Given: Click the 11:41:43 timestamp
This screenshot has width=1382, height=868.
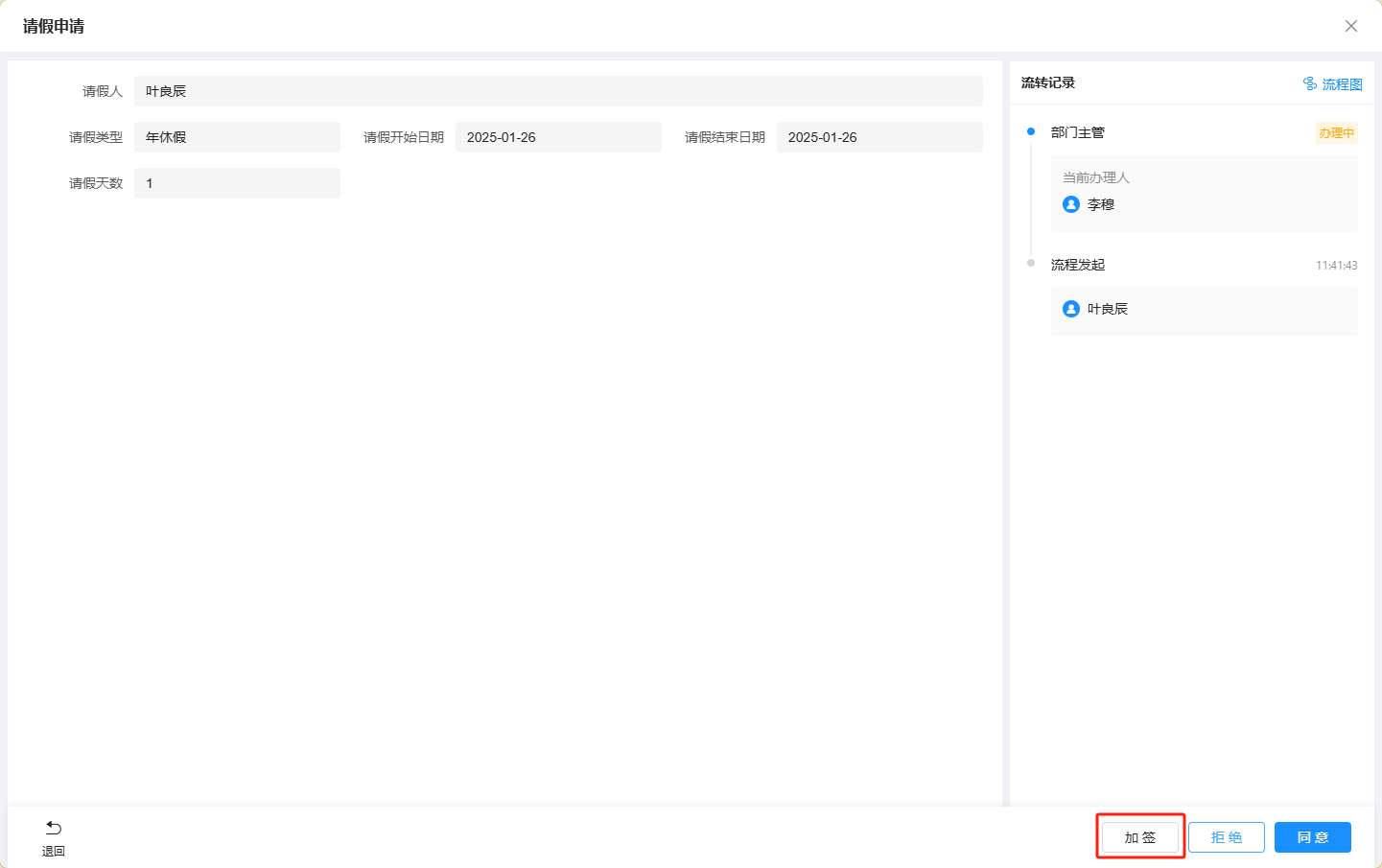Looking at the screenshot, I should [x=1336, y=266].
